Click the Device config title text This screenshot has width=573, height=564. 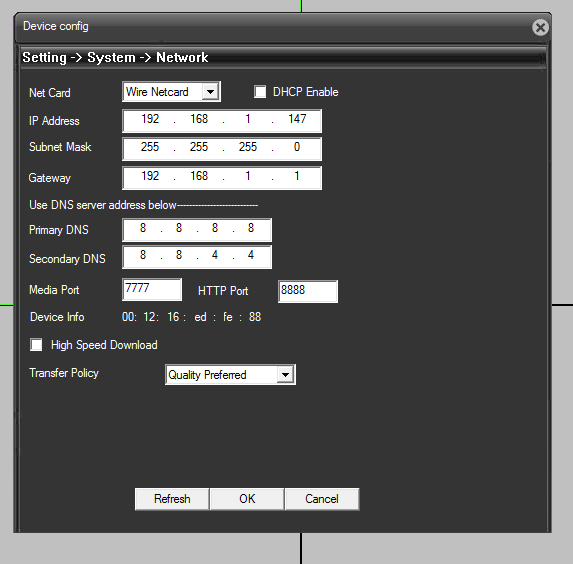(x=56, y=26)
